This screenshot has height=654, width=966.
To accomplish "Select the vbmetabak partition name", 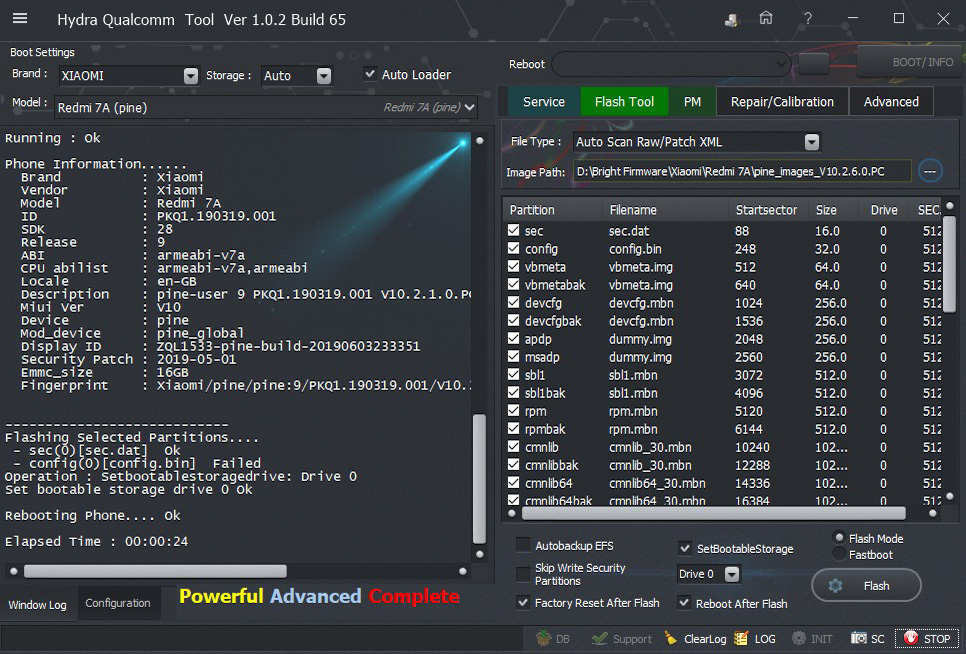I will tap(555, 285).
